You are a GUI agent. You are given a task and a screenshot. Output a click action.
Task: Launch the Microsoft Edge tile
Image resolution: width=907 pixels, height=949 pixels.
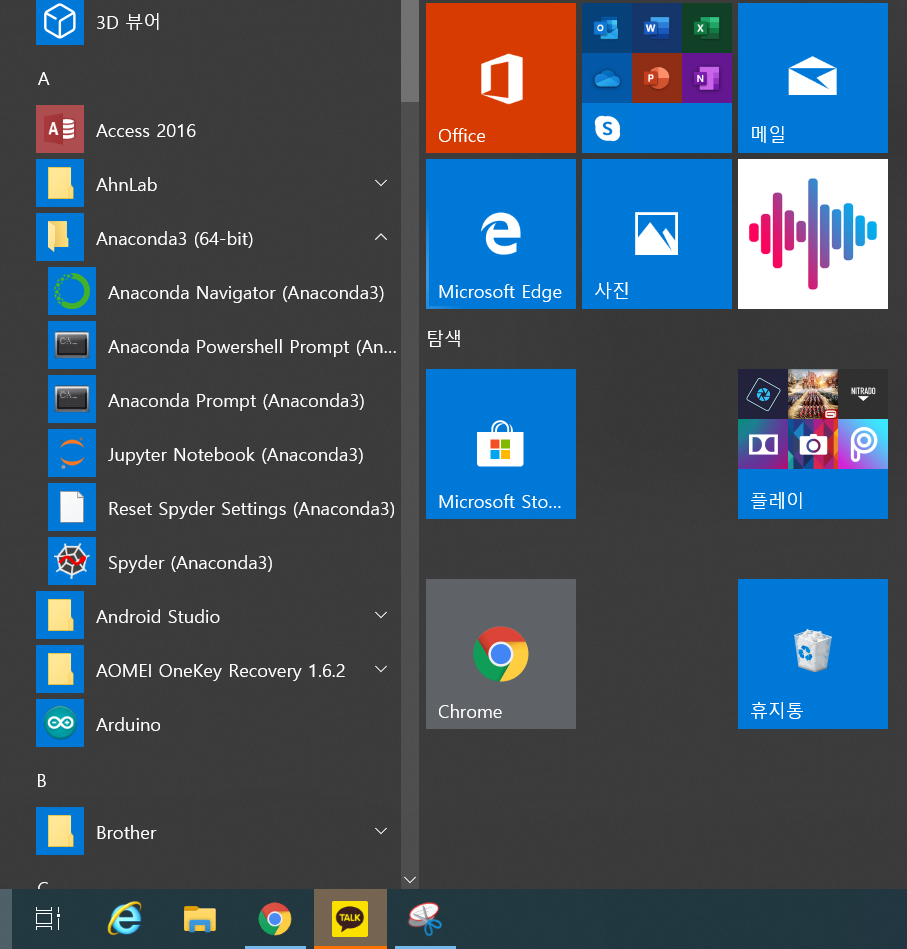click(x=501, y=234)
